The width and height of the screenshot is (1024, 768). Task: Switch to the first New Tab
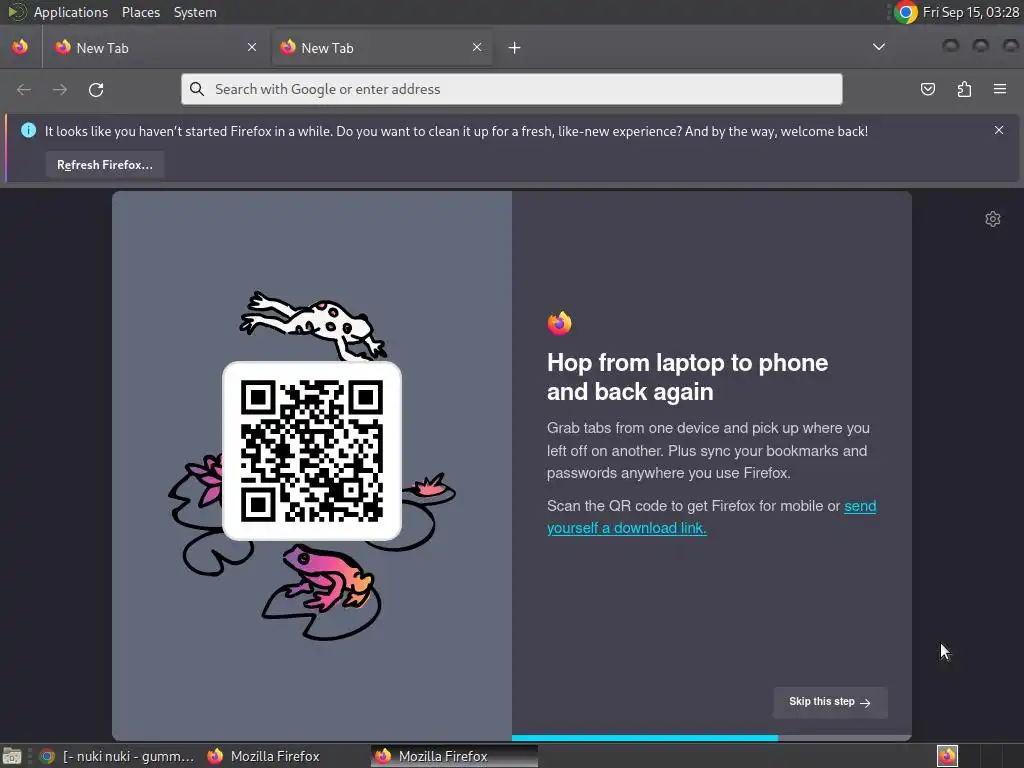[157, 48]
